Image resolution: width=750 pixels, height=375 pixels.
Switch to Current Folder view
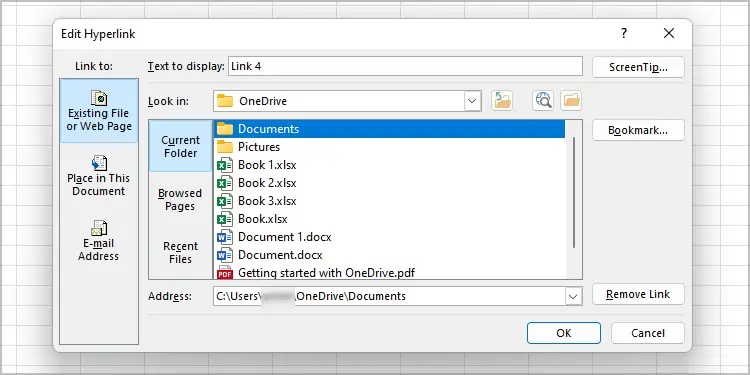click(x=180, y=146)
